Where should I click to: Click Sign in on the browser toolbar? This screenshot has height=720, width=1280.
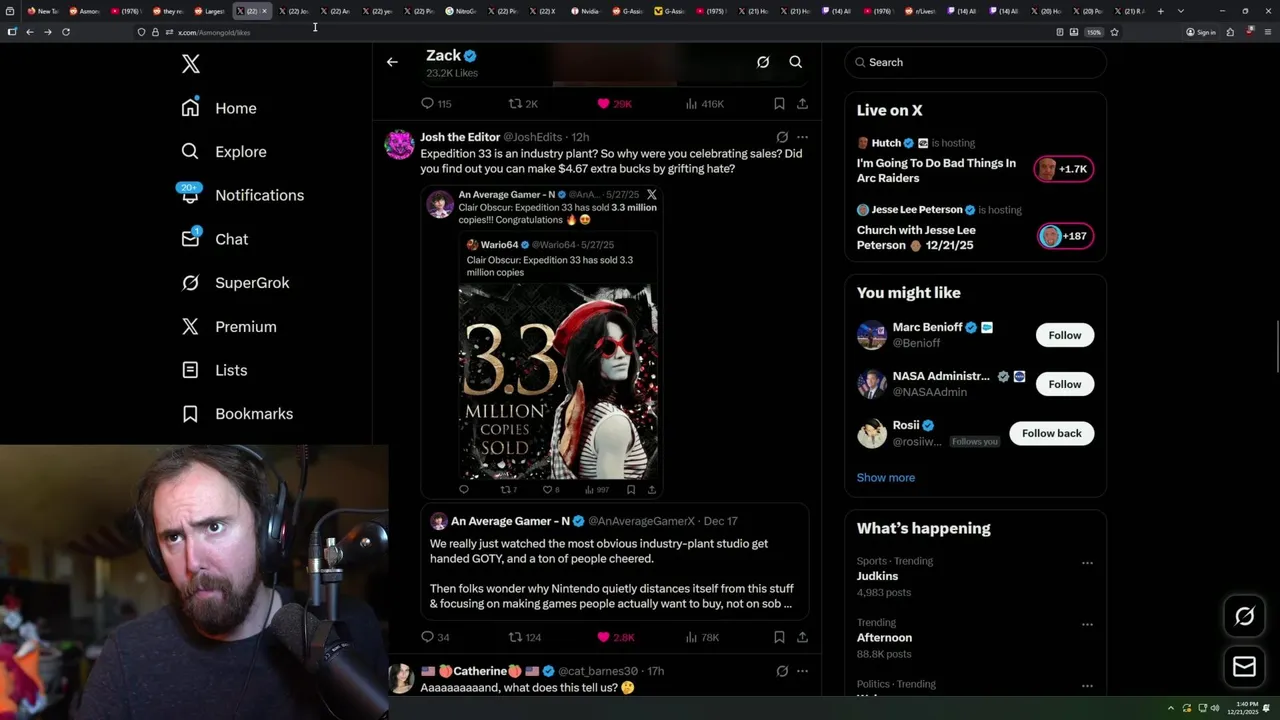[1201, 32]
